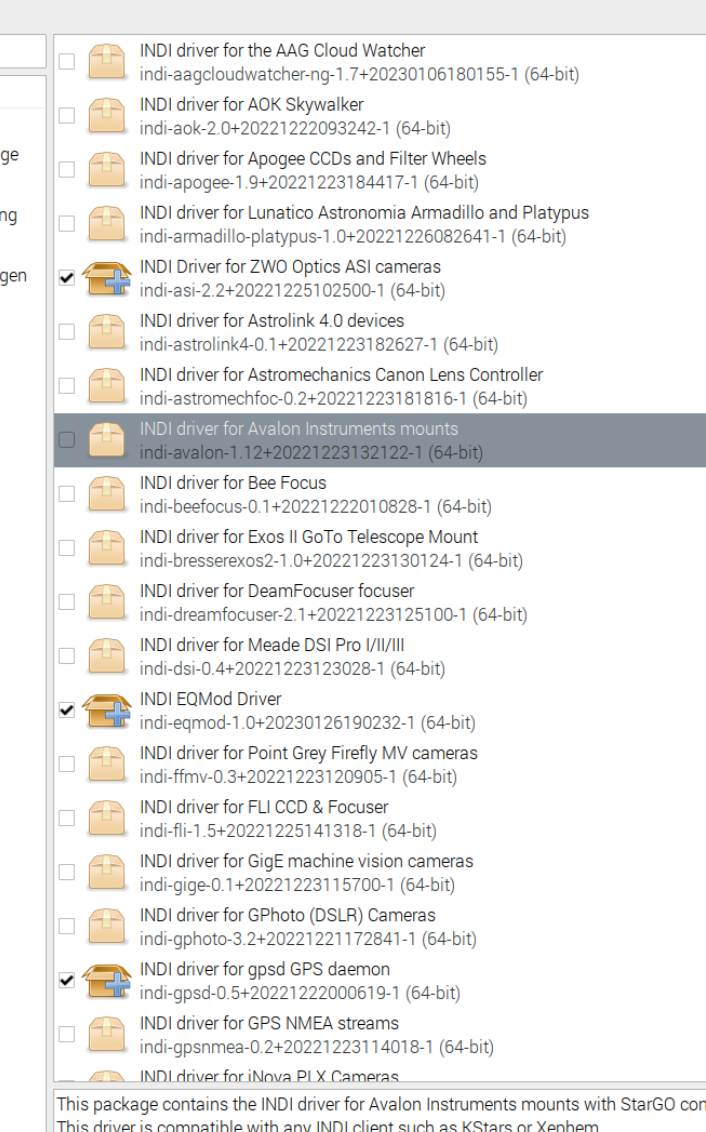
Task: Click the gpsd GPS daemon install icon
Action: [x=107, y=980]
